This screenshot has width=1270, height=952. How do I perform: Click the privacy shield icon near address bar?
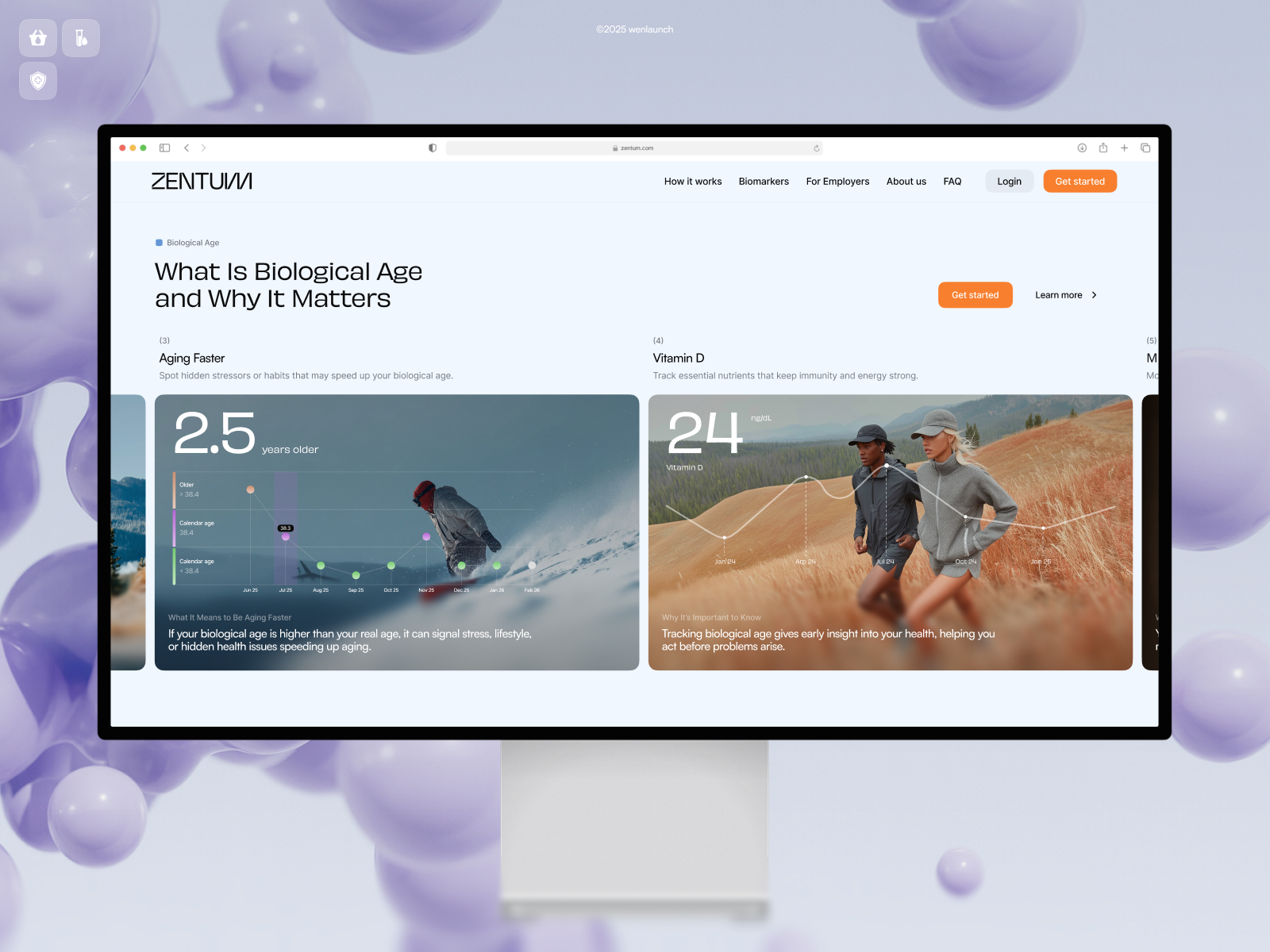pyautogui.click(x=433, y=148)
